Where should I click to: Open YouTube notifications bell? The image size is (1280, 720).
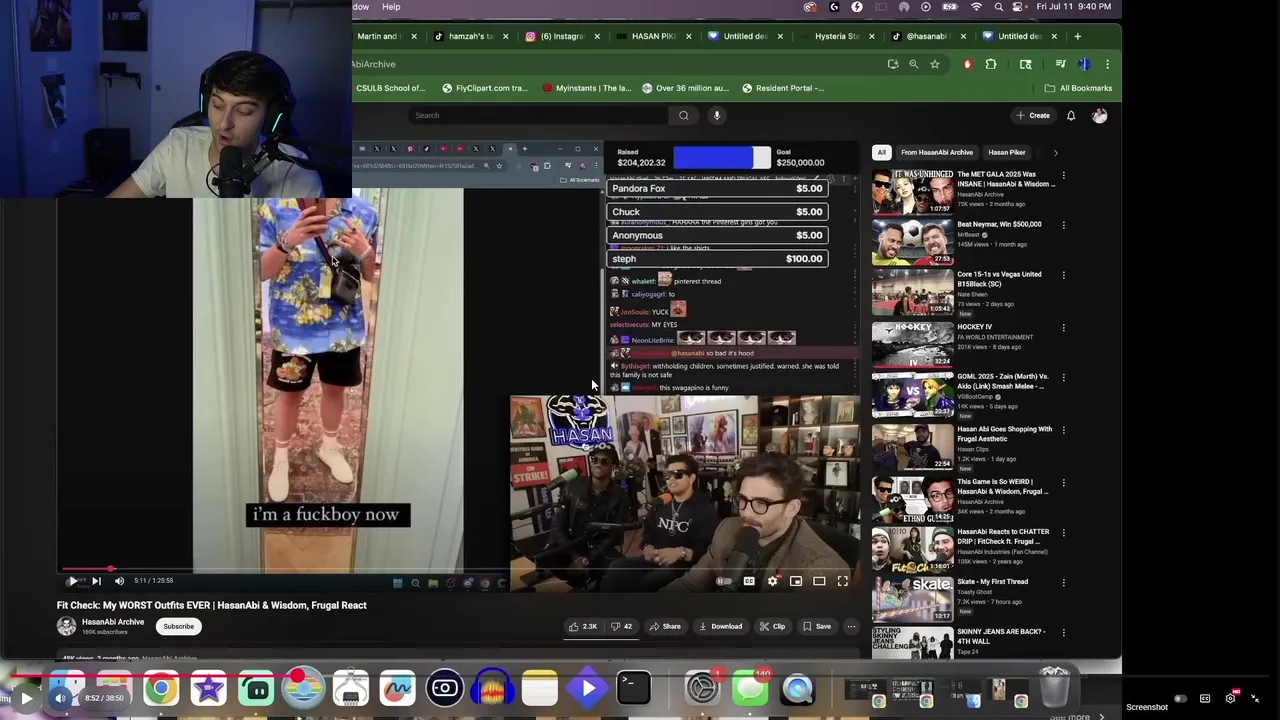[1071, 115]
